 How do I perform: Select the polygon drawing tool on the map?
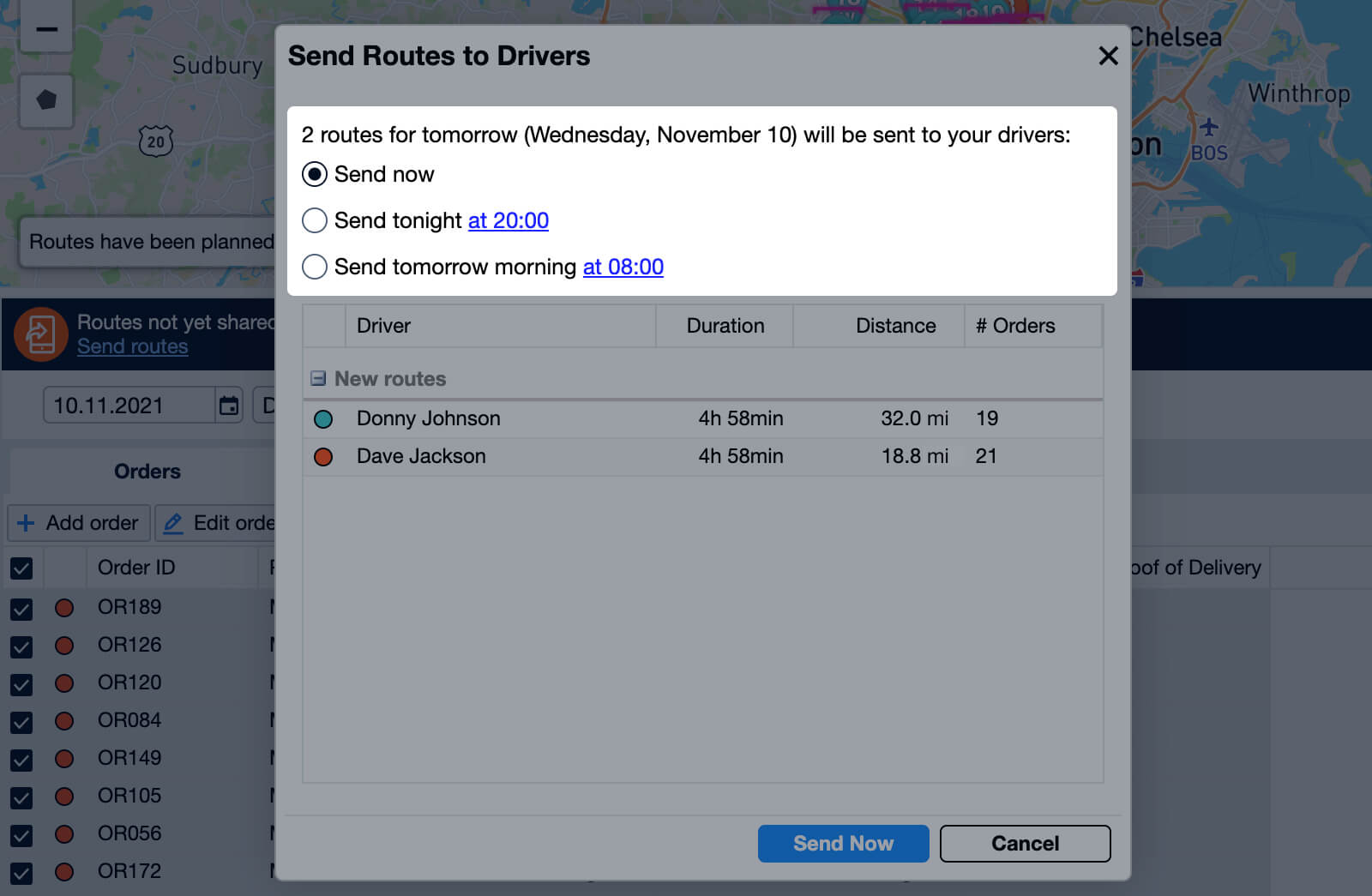click(46, 100)
